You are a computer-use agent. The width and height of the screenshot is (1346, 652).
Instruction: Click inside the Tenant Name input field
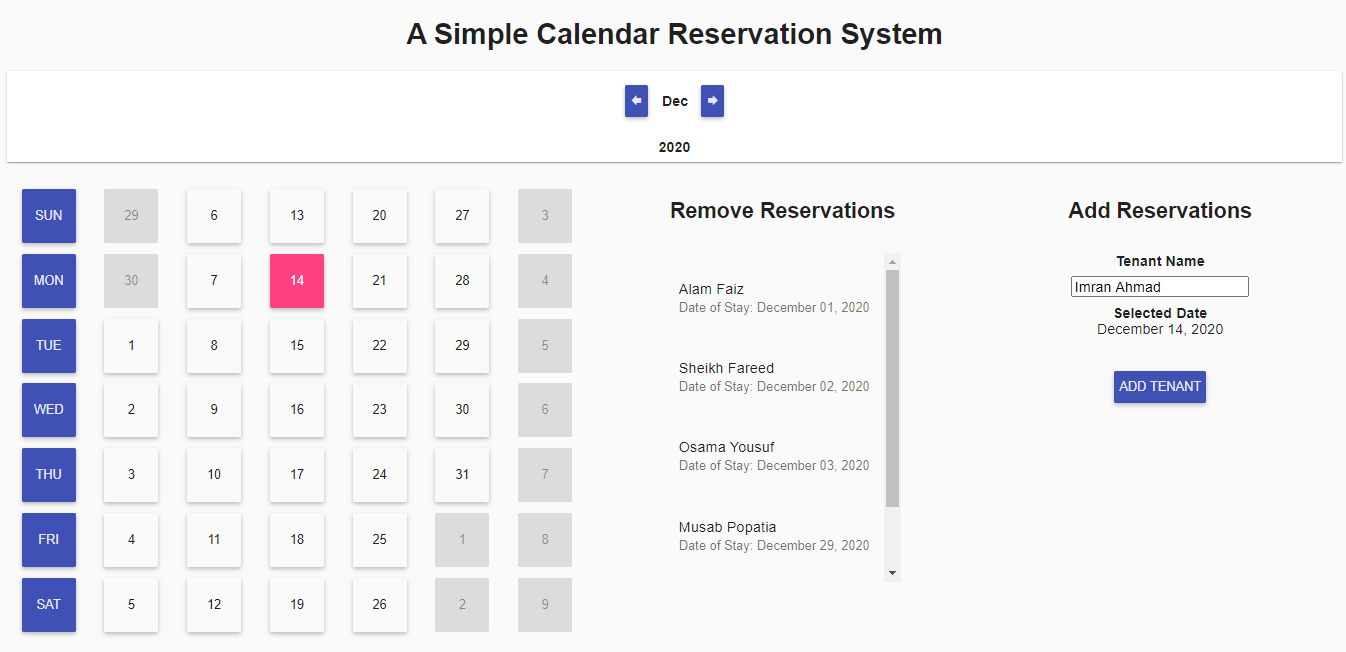click(1159, 286)
